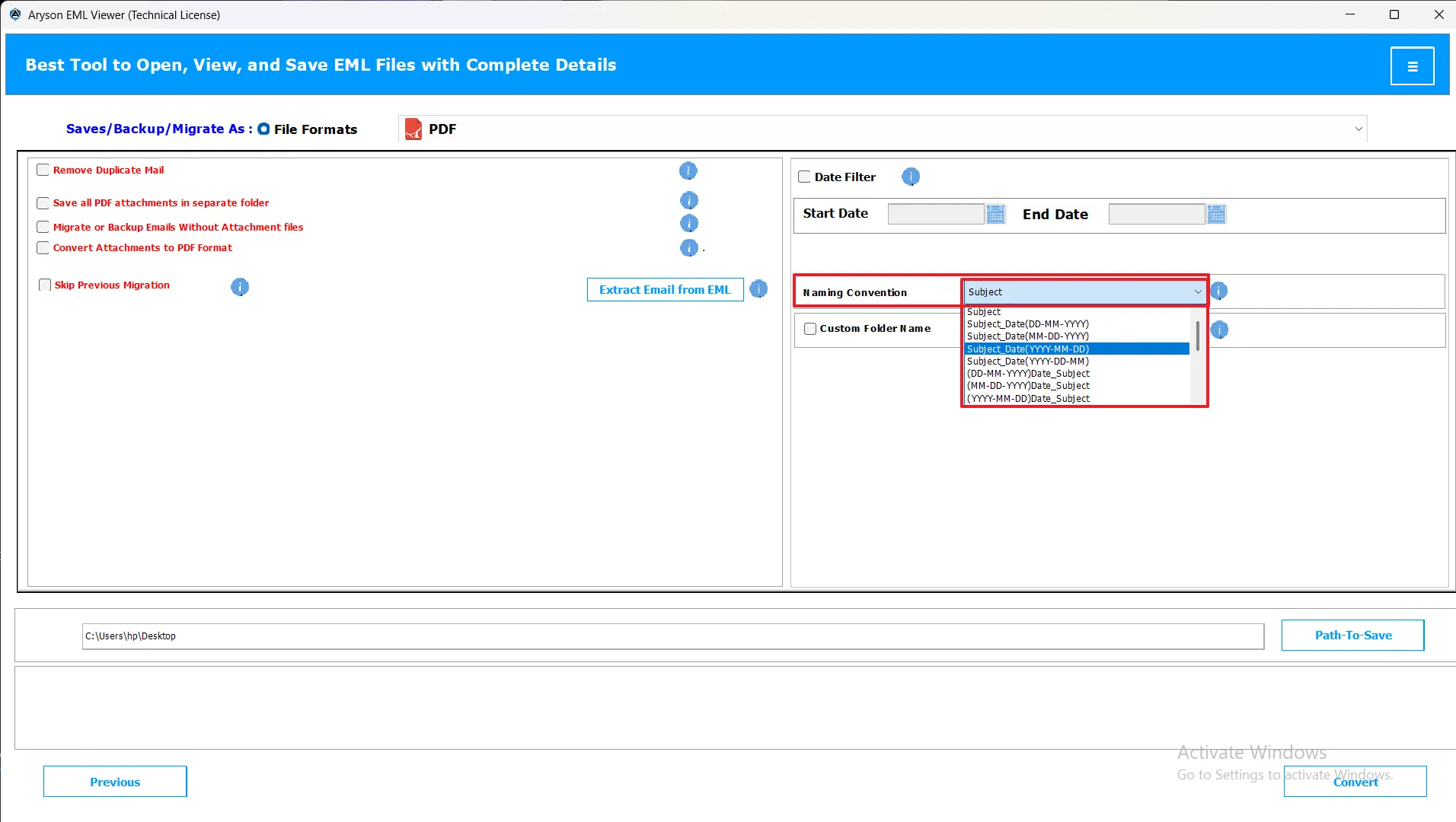Click info icon beside Skip Previous Migration
Viewport: 1456px width, 822px height.
pos(240,287)
